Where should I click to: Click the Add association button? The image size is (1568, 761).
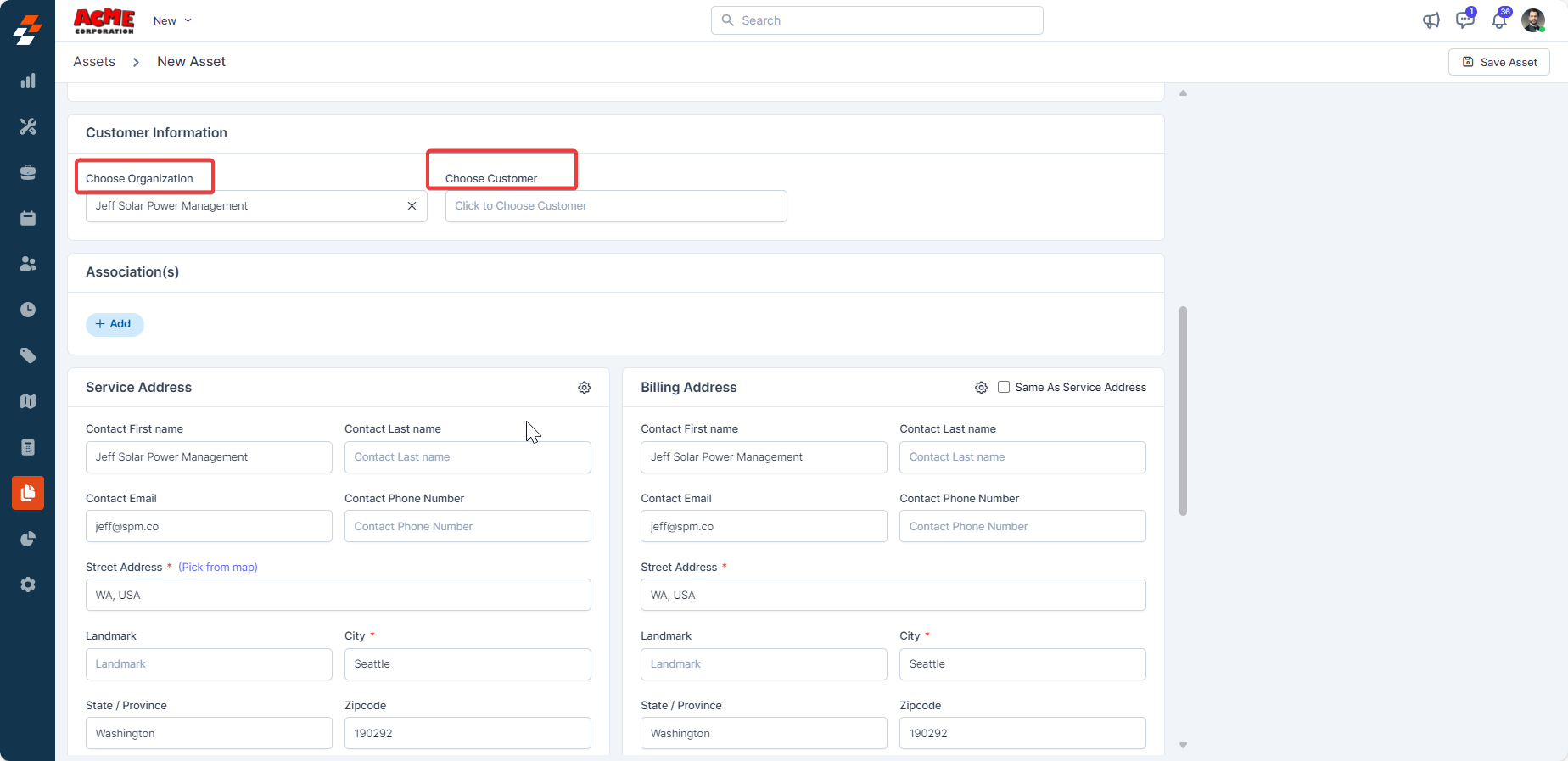(115, 324)
